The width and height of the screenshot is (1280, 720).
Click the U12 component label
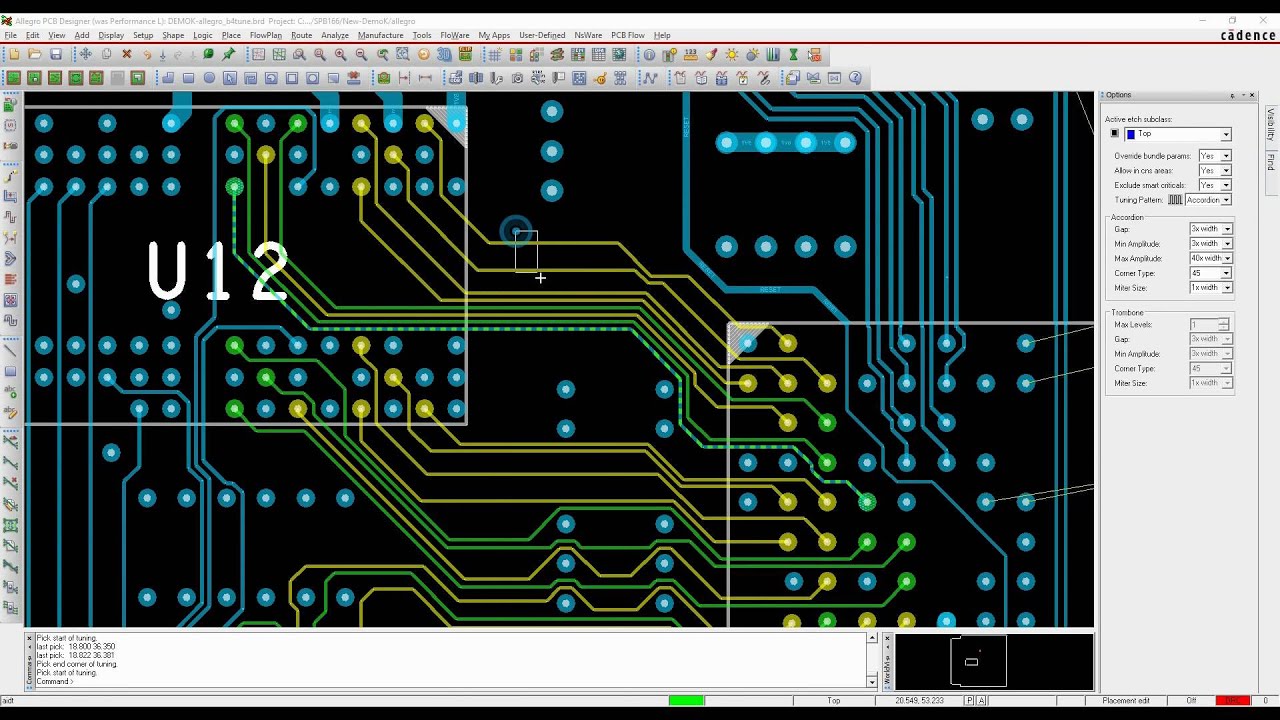tap(218, 271)
